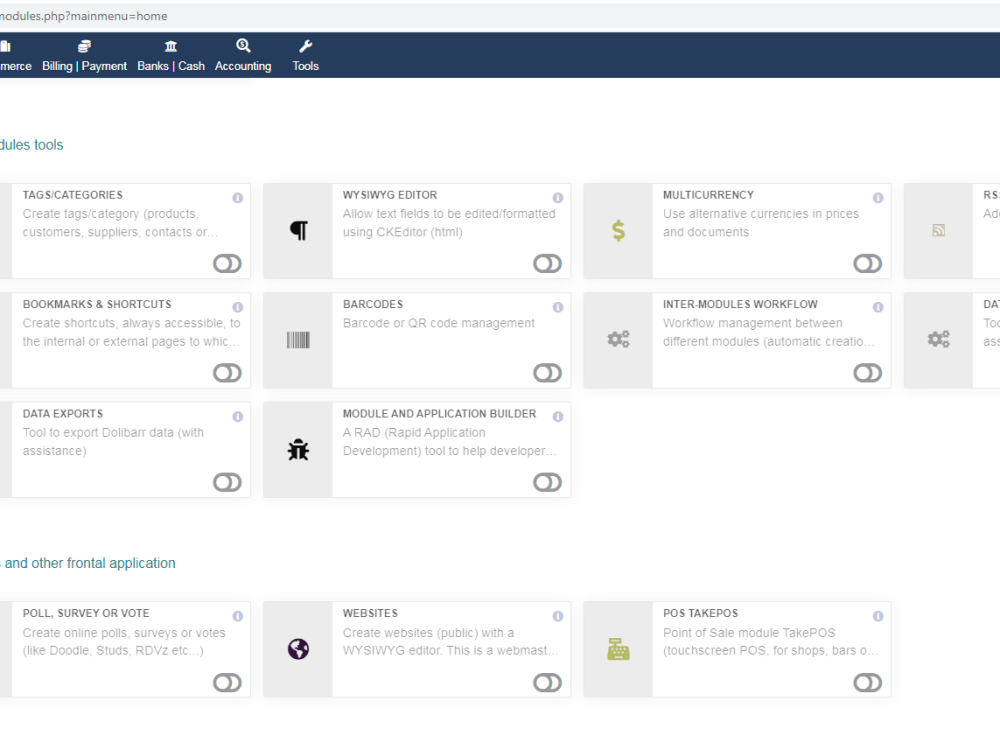View info about the Multicurrency module

[877, 197]
